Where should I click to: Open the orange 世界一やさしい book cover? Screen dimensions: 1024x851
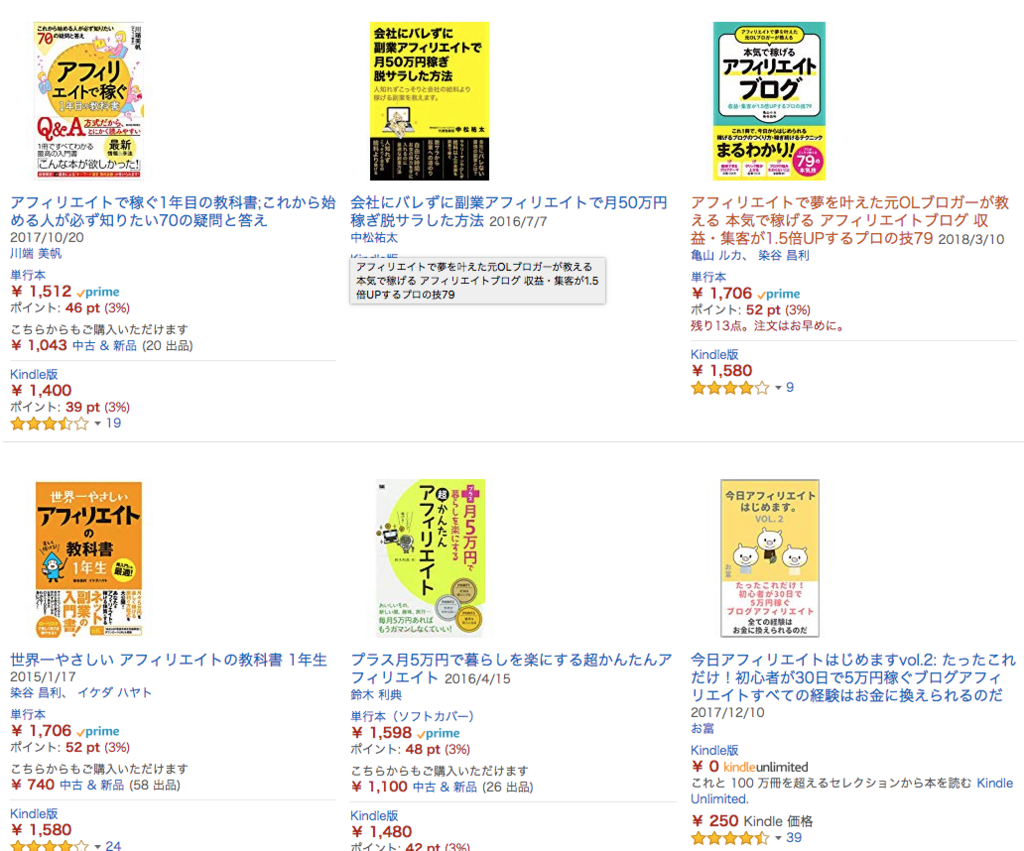click(89, 559)
